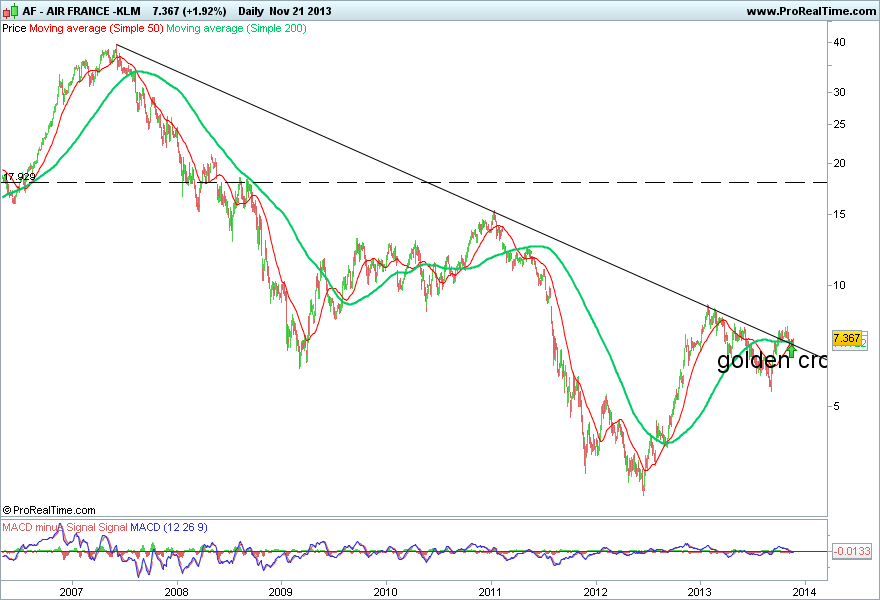Click the 2012 year label on the time axis
The height and width of the screenshot is (600, 880).
pos(595,592)
